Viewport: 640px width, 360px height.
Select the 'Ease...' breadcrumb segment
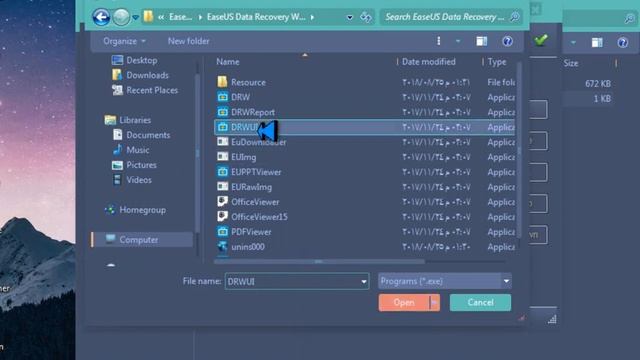[180, 17]
